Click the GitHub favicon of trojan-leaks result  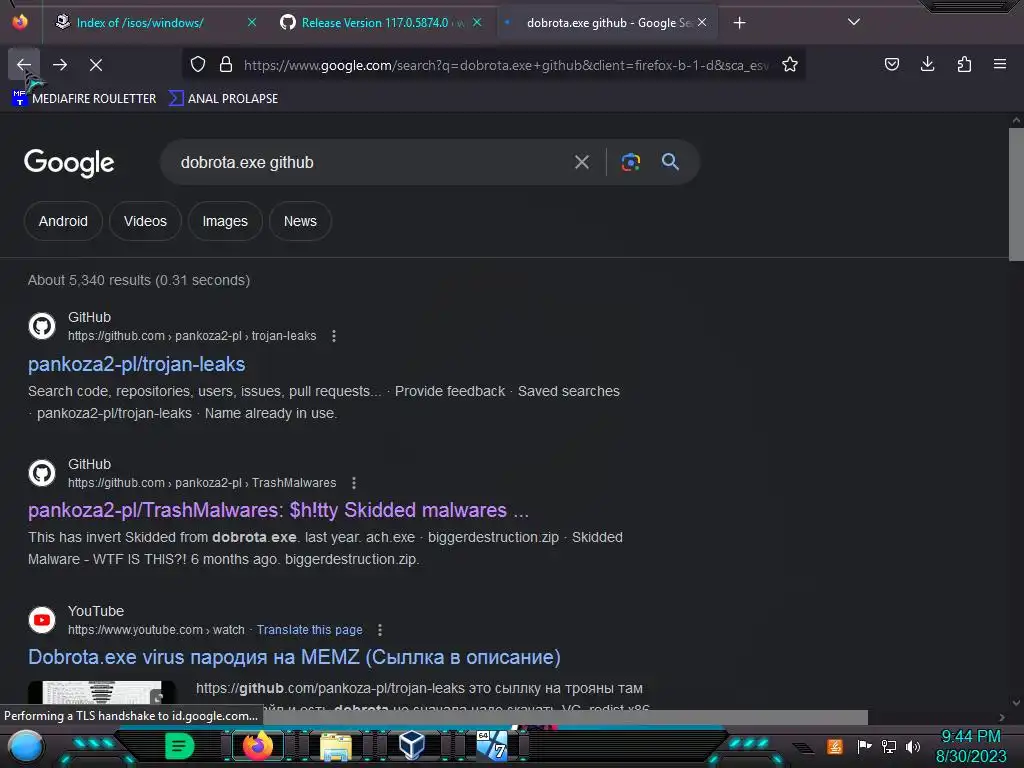[x=42, y=326]
